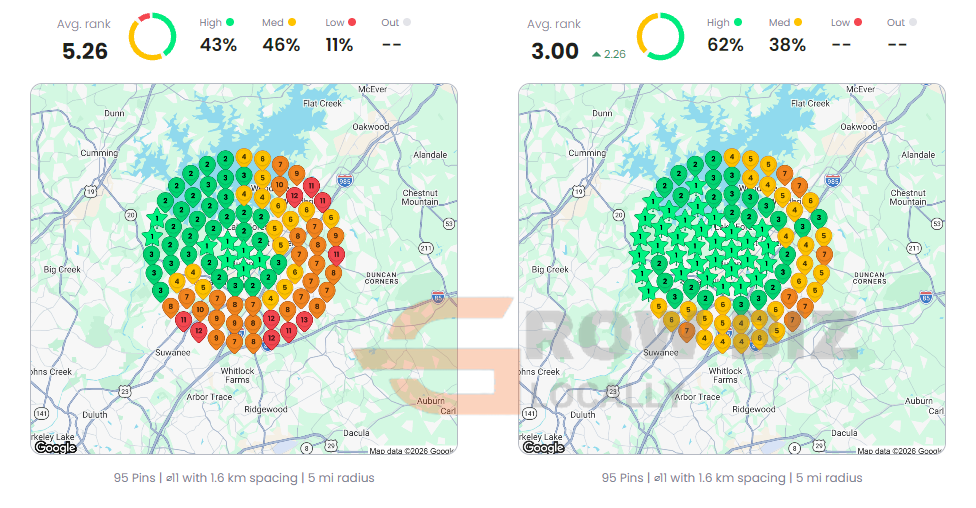
Task: Click the Cumming label on right map
Action: pyautogui.click(x=587, y=153)
